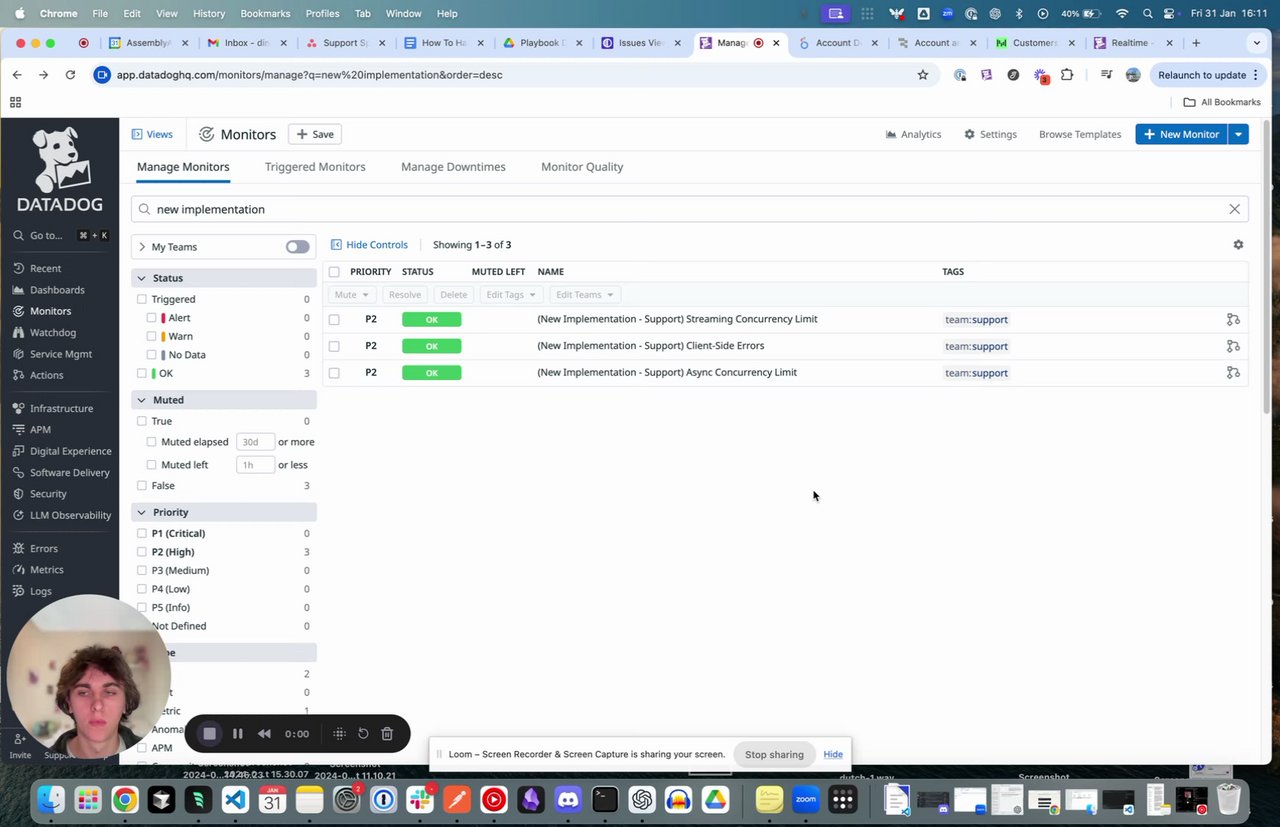1280x827 pixels.
Task: Check the Alert status filter
Action: [x=152, y=318]
